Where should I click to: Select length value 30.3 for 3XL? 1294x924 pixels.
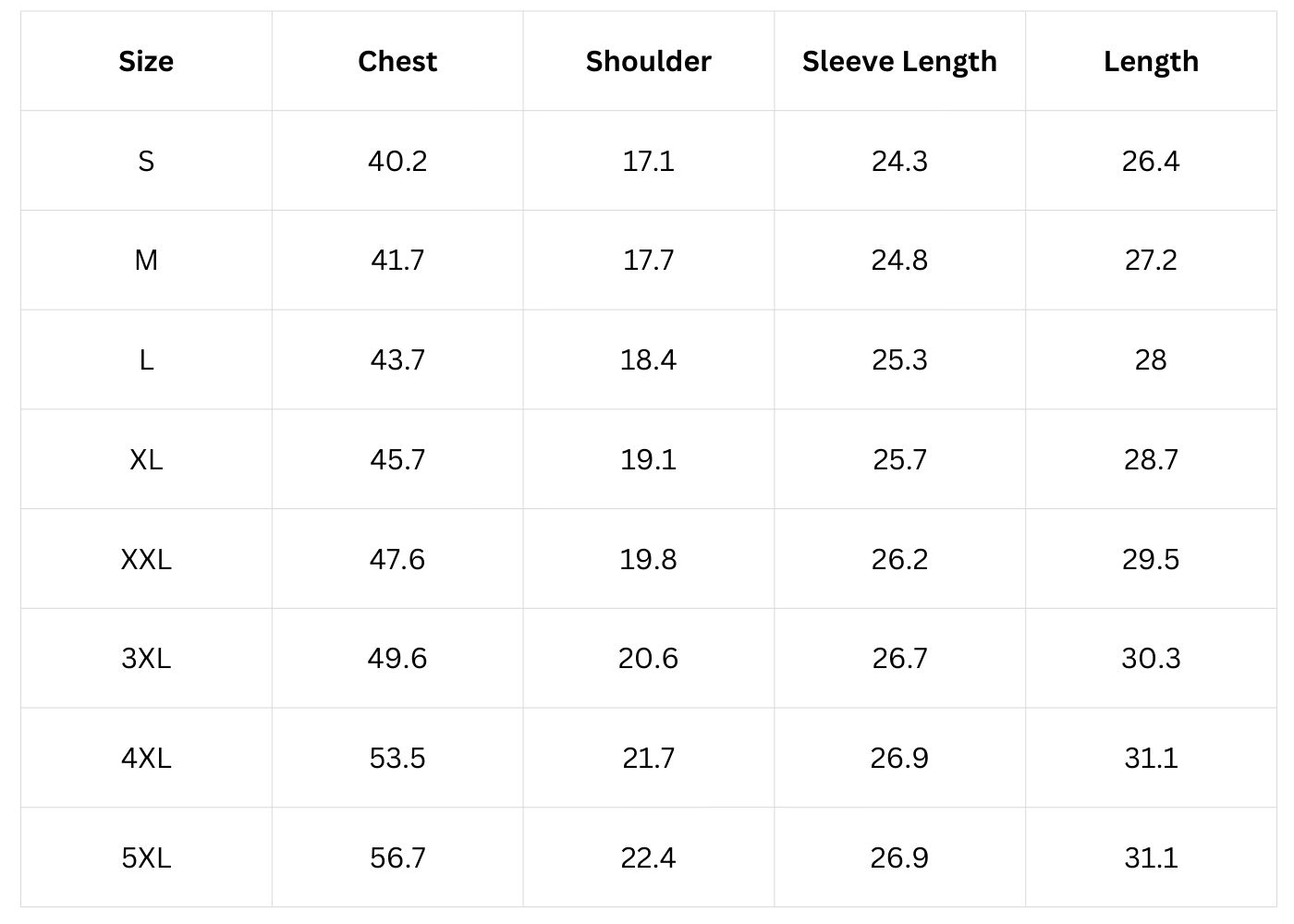click(1151, 658)
